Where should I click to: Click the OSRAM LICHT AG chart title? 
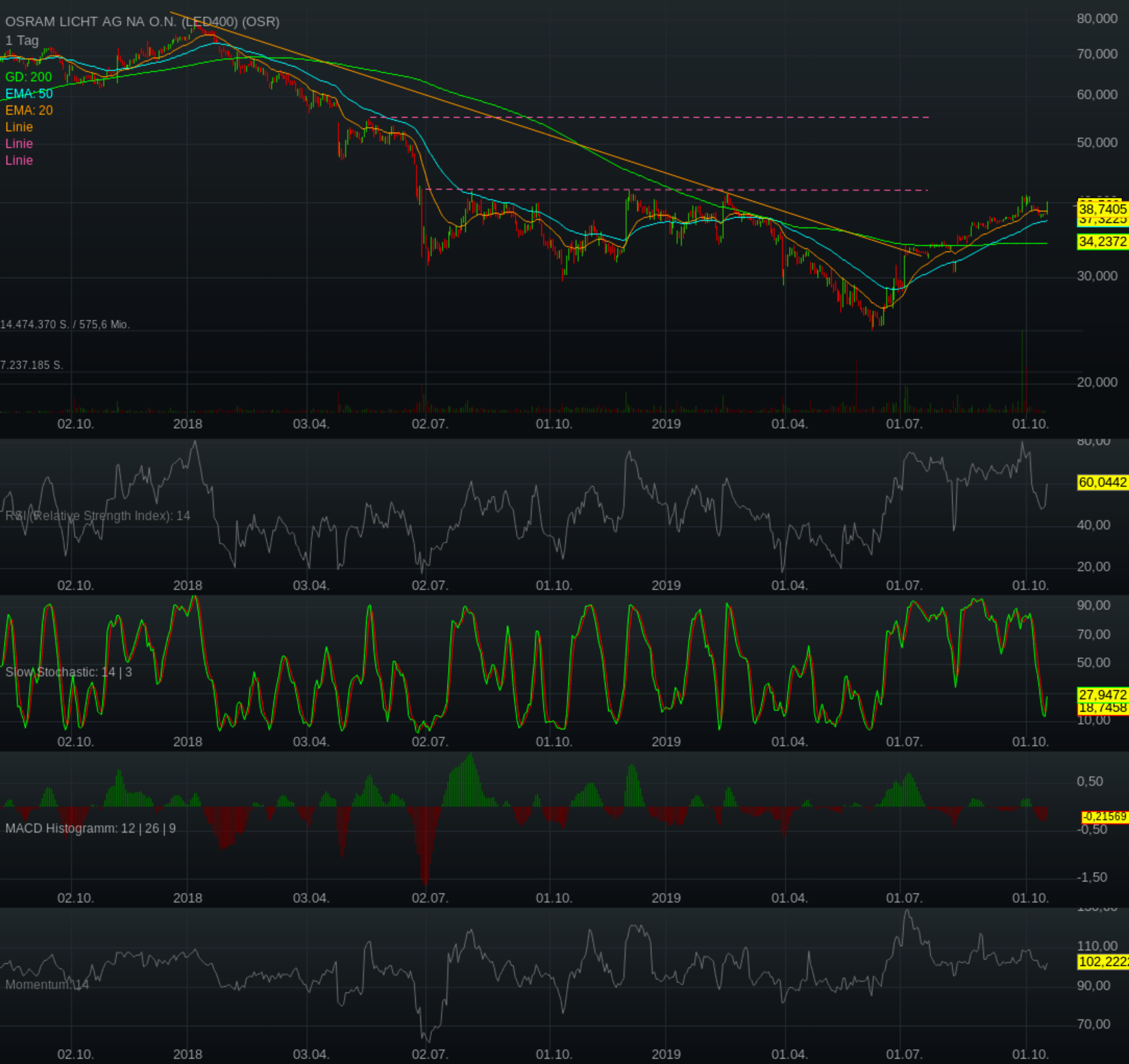[142, 21]
